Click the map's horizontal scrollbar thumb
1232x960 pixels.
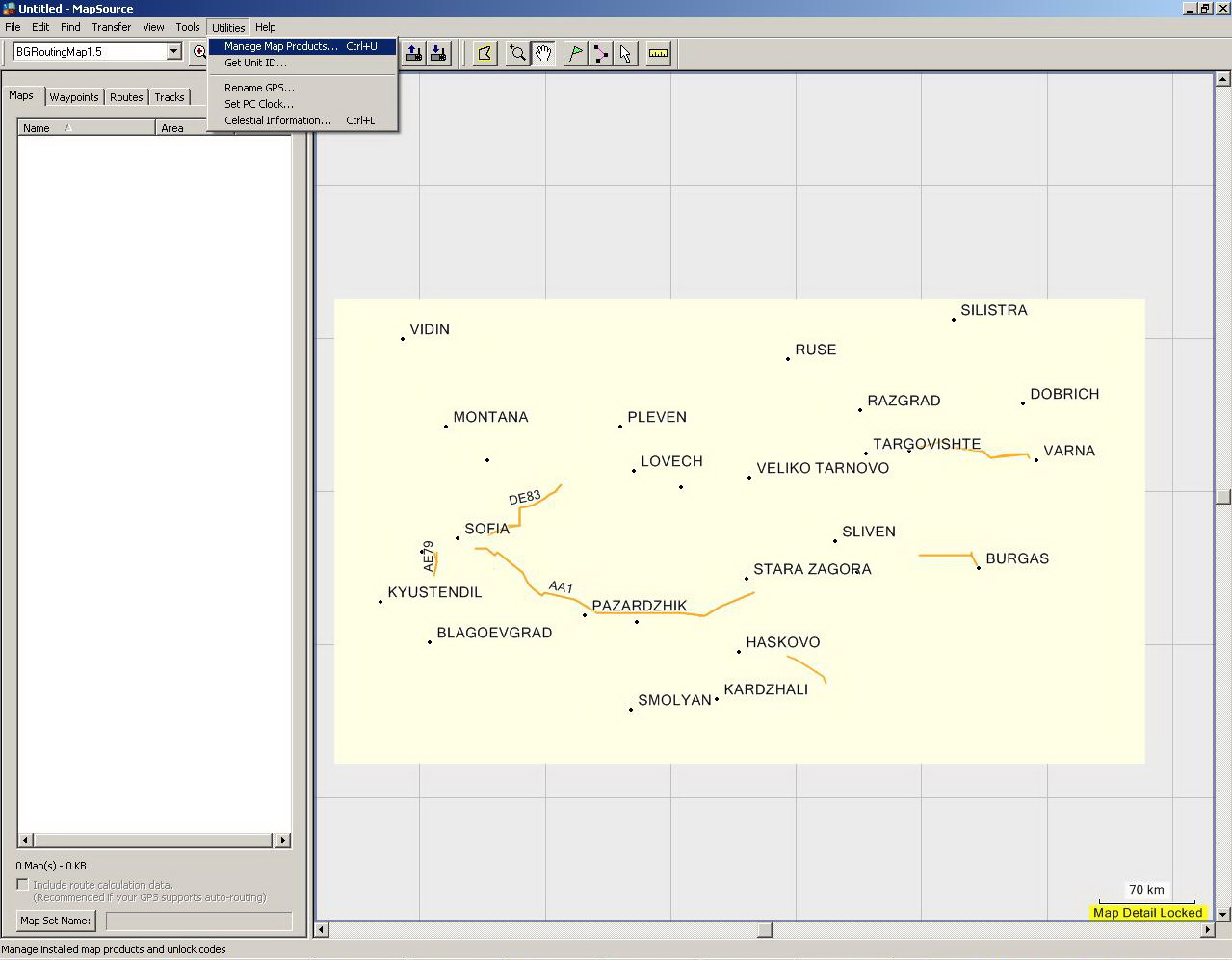click(x=765, y=930)
